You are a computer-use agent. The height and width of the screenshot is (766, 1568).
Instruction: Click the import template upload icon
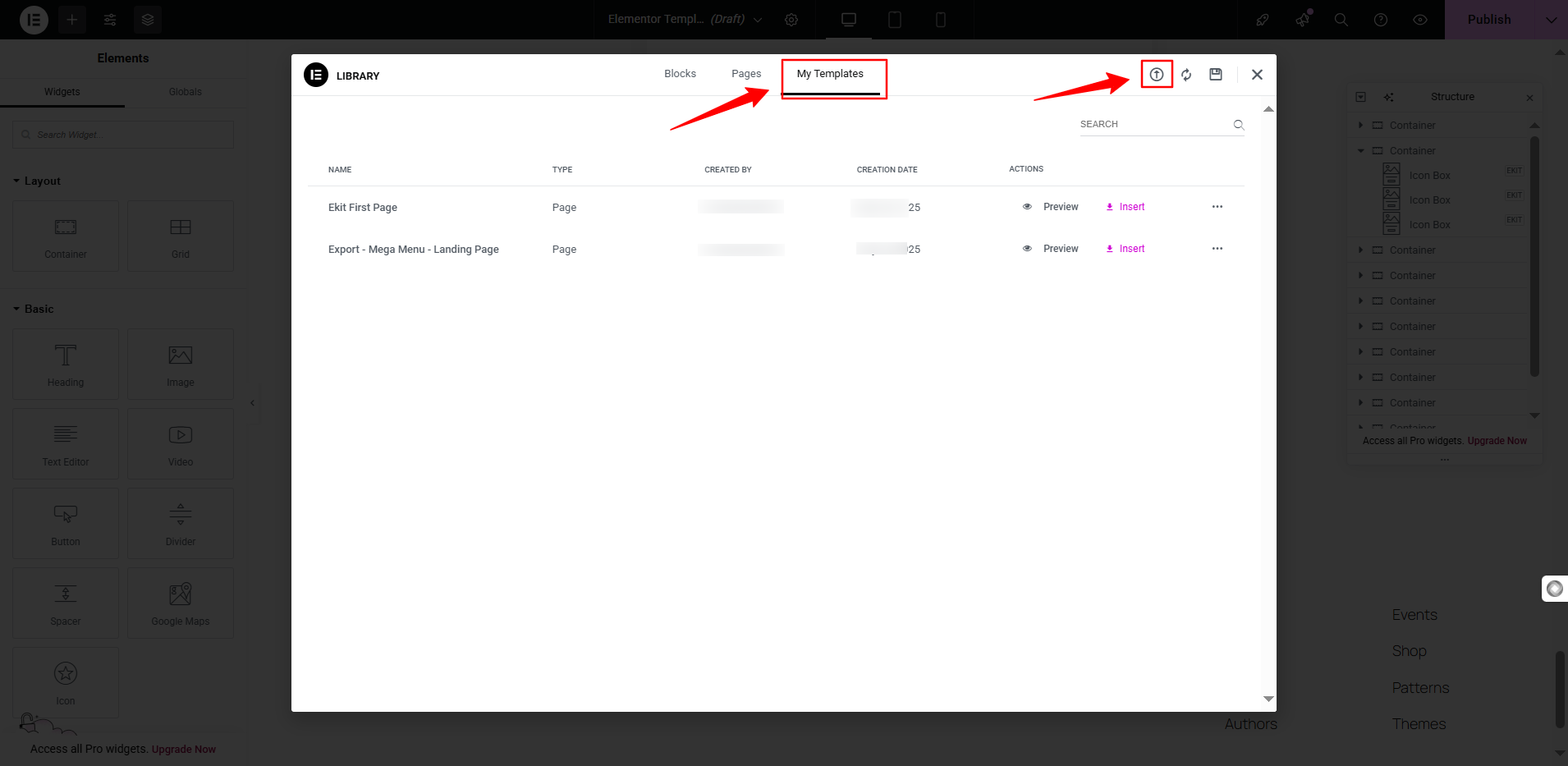click(x=1156, y=75)
